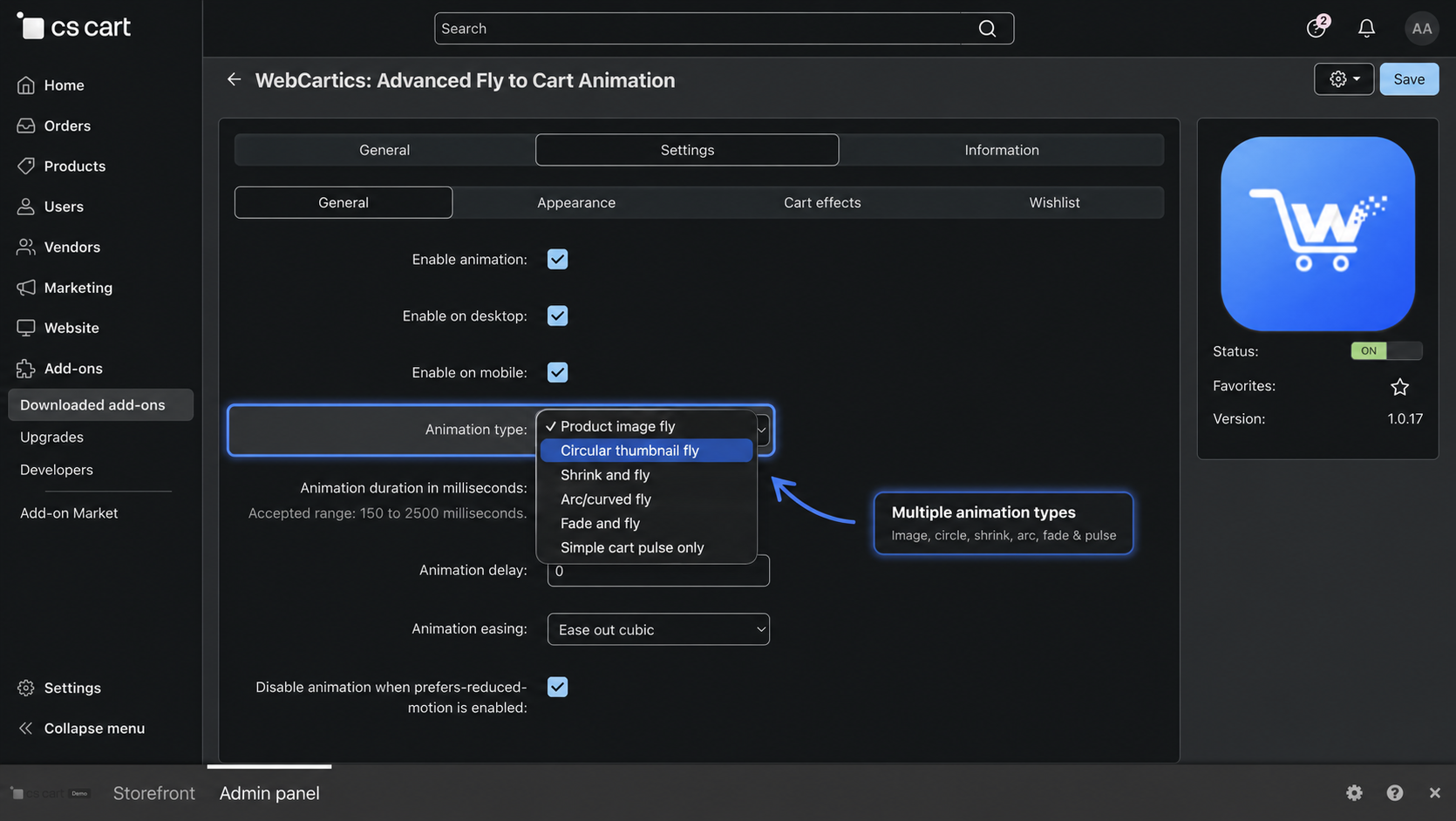Switch the add-on Status toggle off
The height and width of the screenshot is (821, 1456).
pos(1386,350)
